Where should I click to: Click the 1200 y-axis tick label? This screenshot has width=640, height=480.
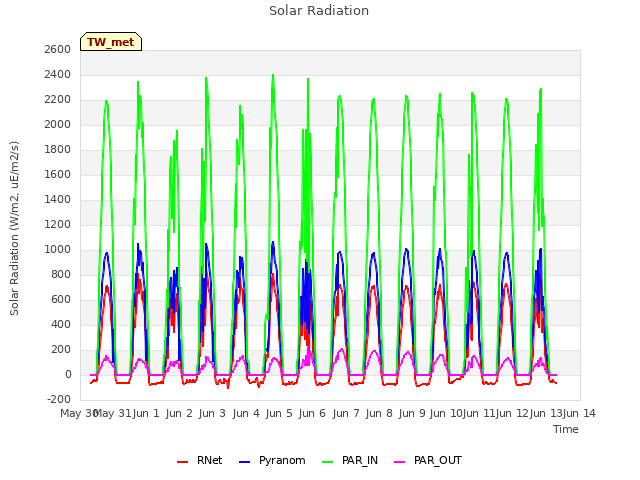[x=58, y=224]
